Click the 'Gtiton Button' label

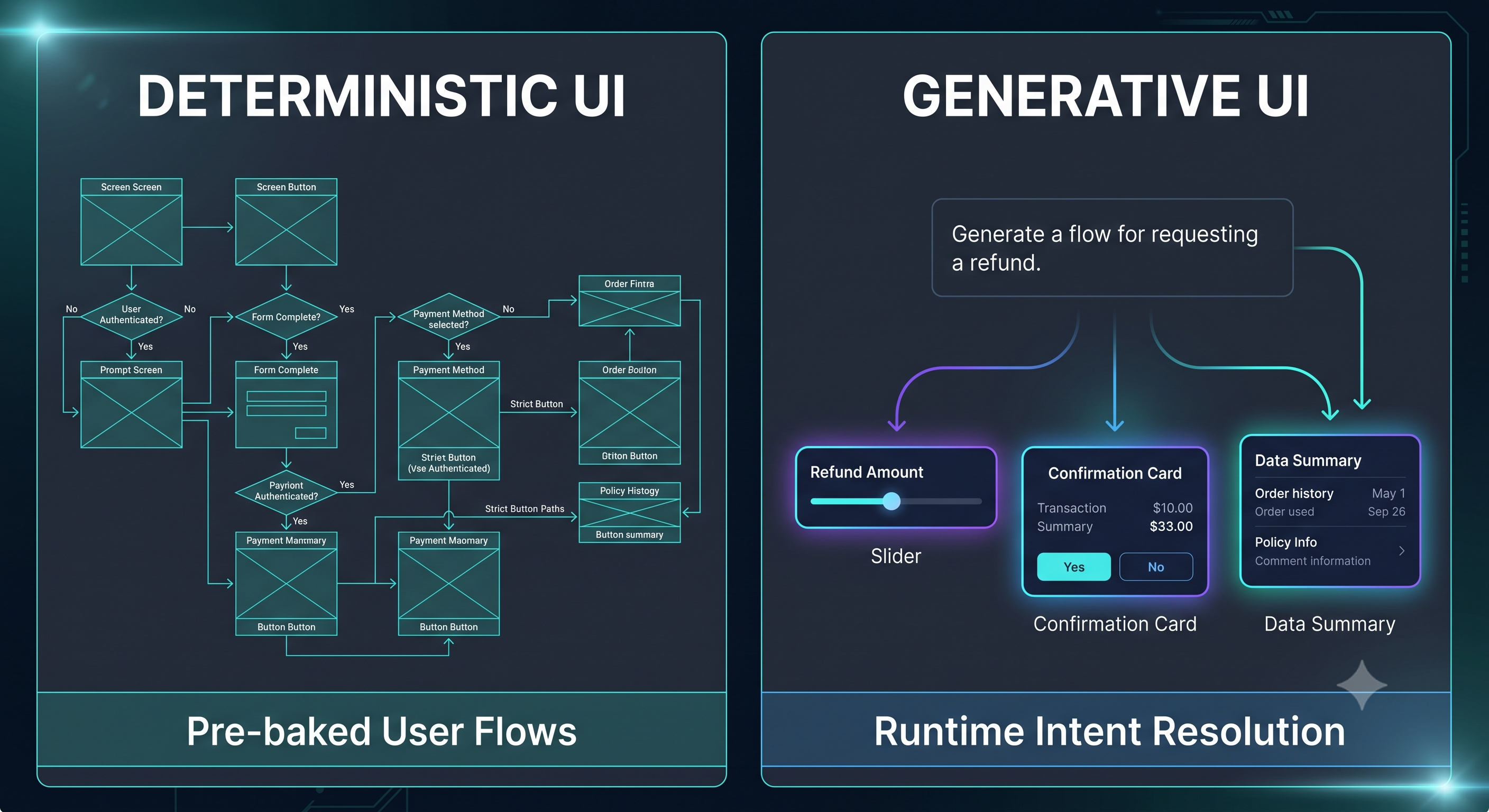pos(629,456)
